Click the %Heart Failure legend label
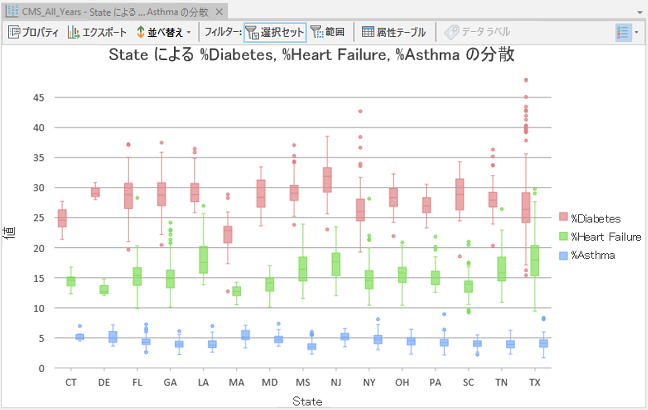 (605, 237)
